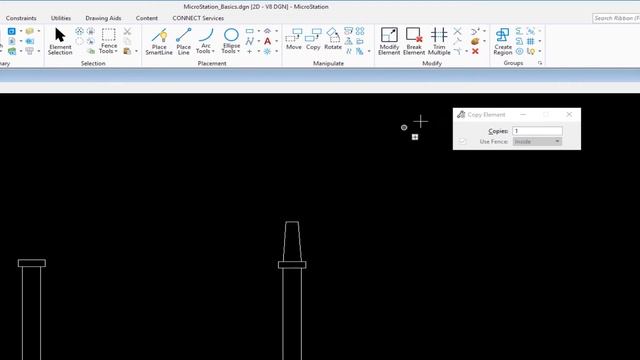Click the red X Delete Element icon
The width and height of the screenshot is (640, 360).
click(475, 51)
